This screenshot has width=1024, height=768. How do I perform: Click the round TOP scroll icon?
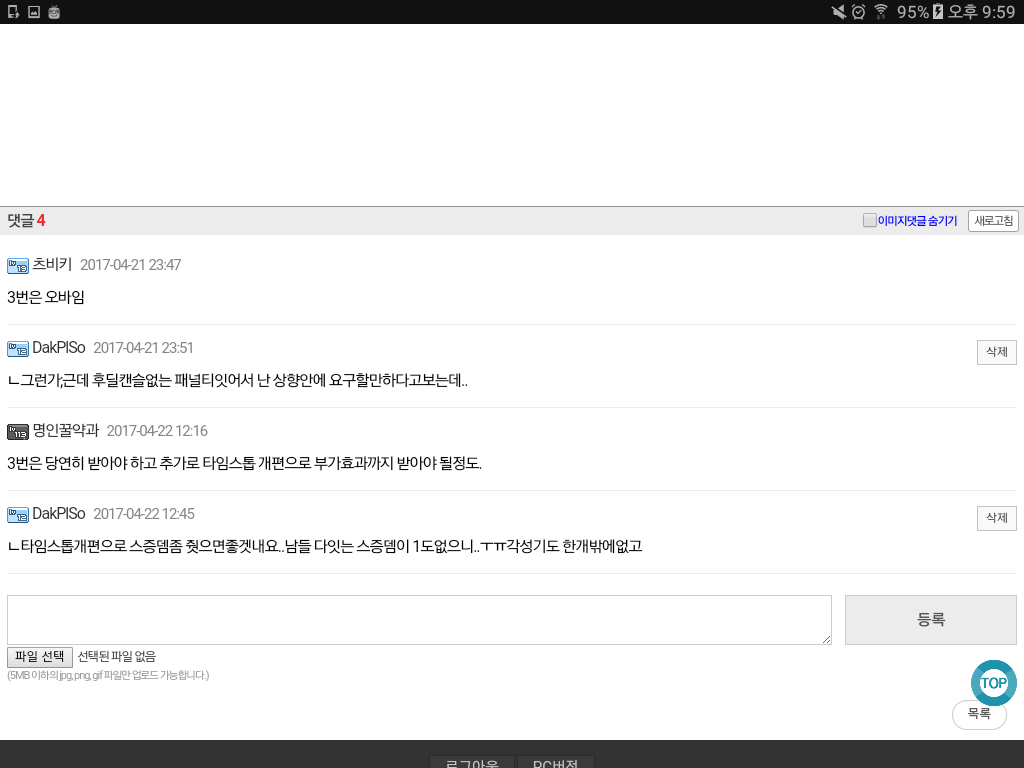993,683
